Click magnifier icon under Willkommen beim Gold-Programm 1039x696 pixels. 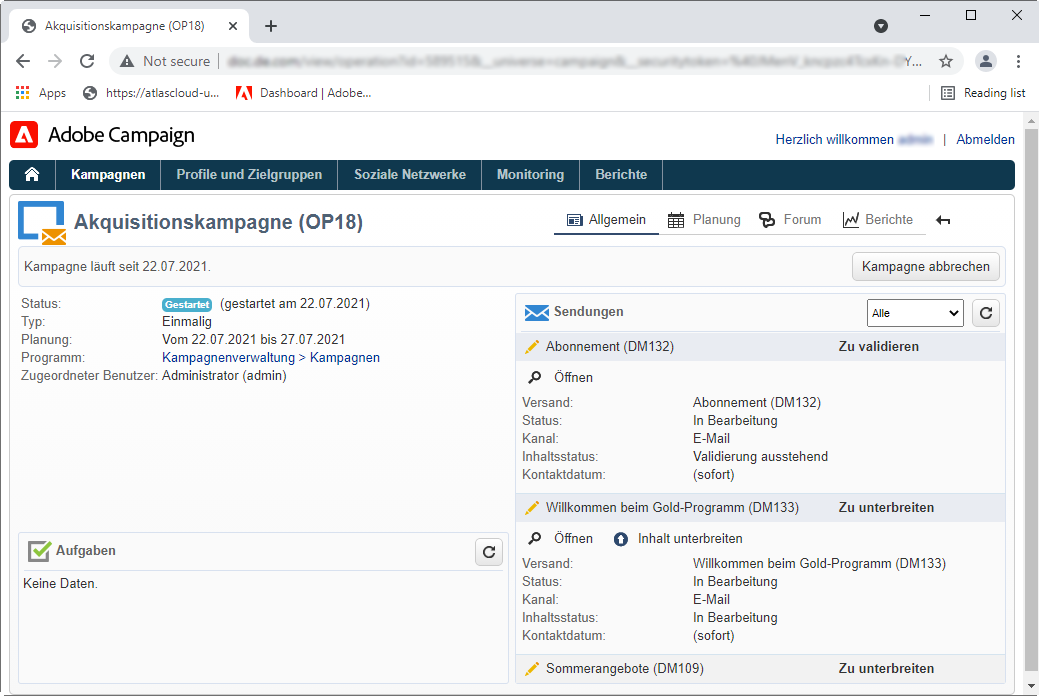534,538
